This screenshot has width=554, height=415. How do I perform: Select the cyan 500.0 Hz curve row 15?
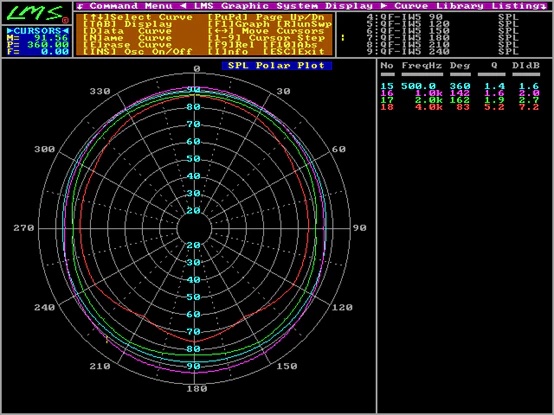[460, 86]
